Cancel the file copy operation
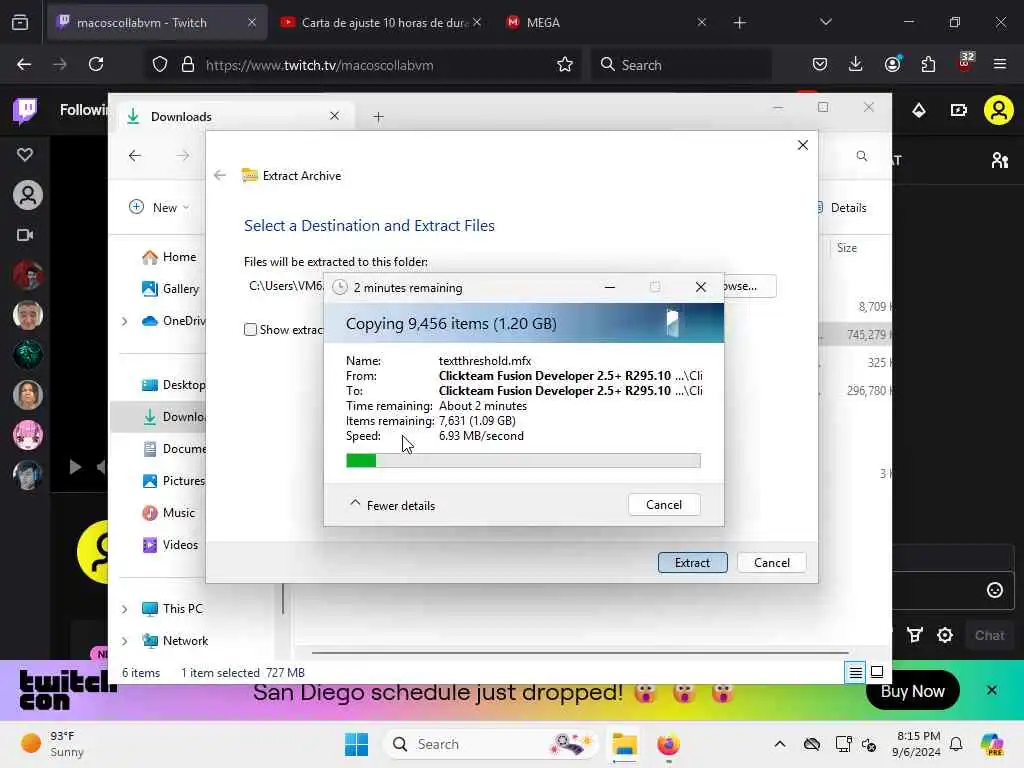 pyautogui.click(x=664, y=505)
